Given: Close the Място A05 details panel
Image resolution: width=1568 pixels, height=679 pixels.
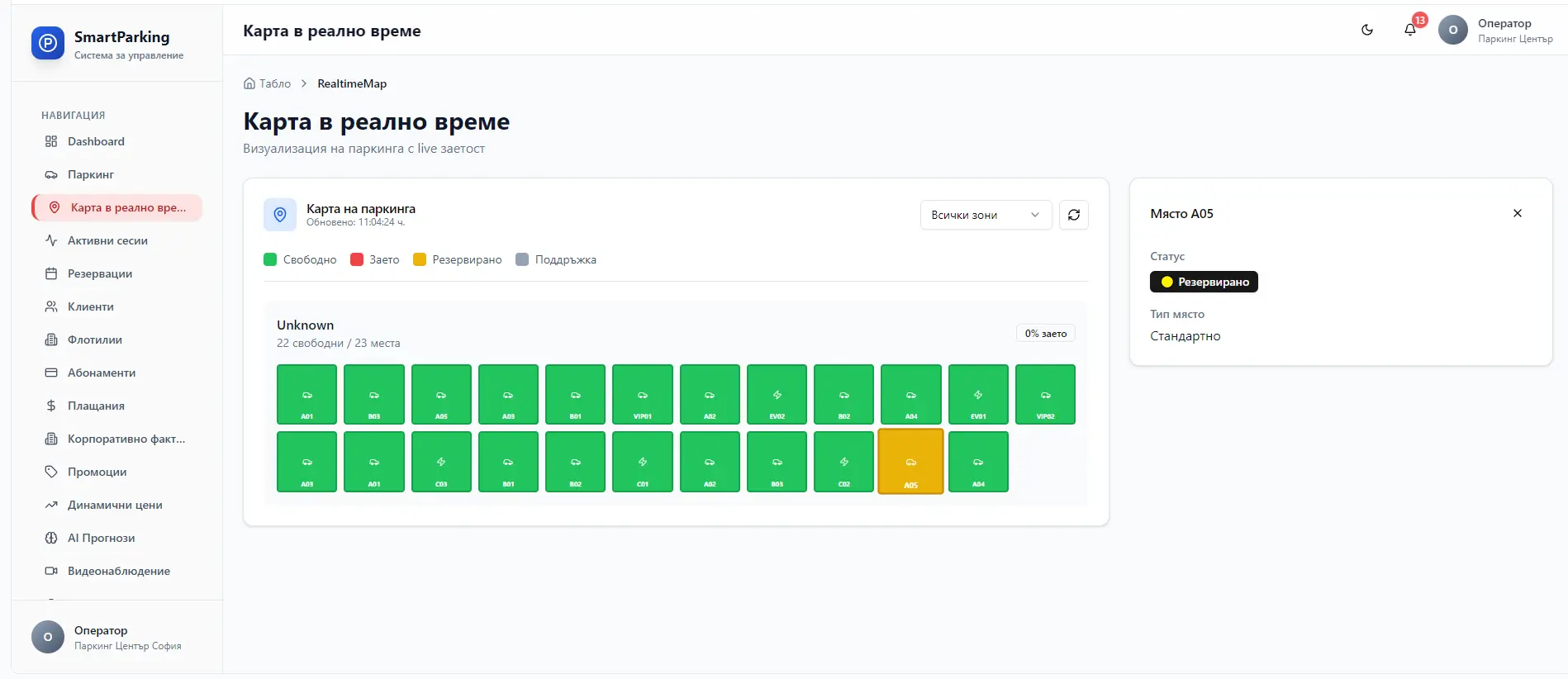Looking at the screenshot, I should 1517,213.
